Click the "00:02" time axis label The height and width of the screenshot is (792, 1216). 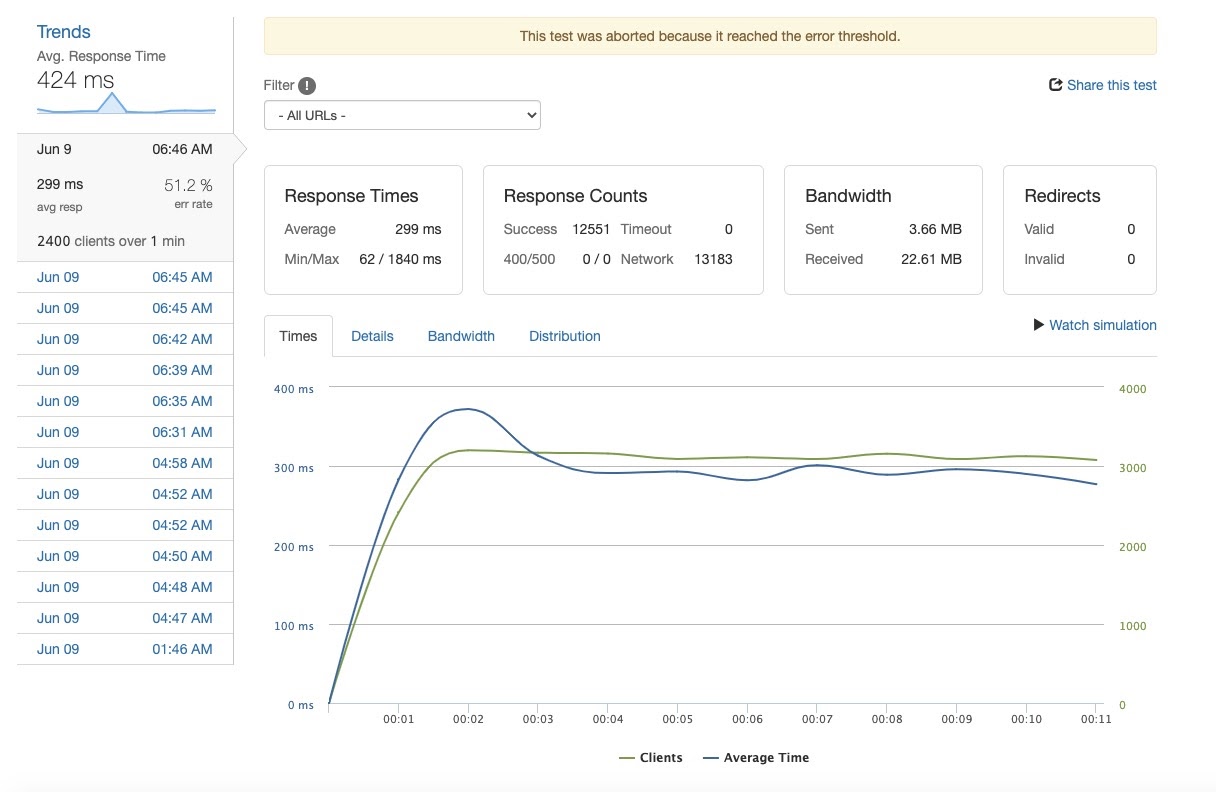[x=468, y=720]
